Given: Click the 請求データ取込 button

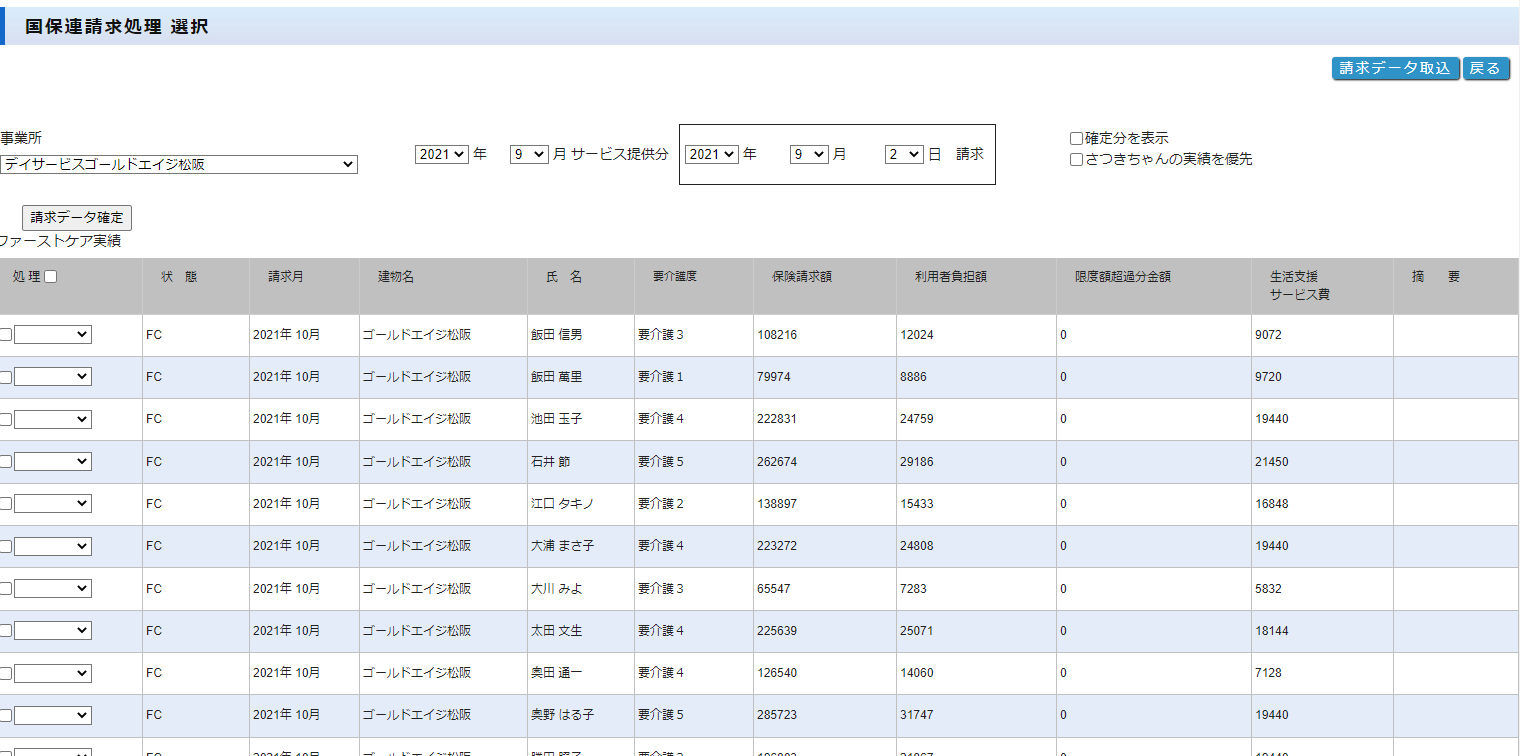Looking at the screenshot, I should (1395, 68).
